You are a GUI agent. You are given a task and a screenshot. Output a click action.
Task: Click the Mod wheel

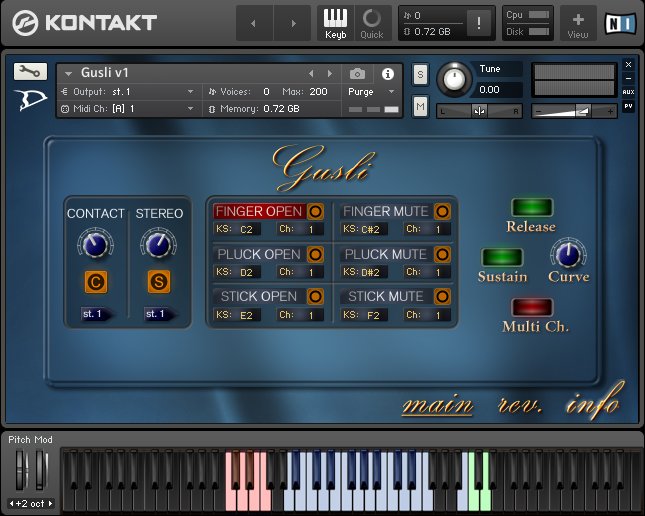(40, 470)
